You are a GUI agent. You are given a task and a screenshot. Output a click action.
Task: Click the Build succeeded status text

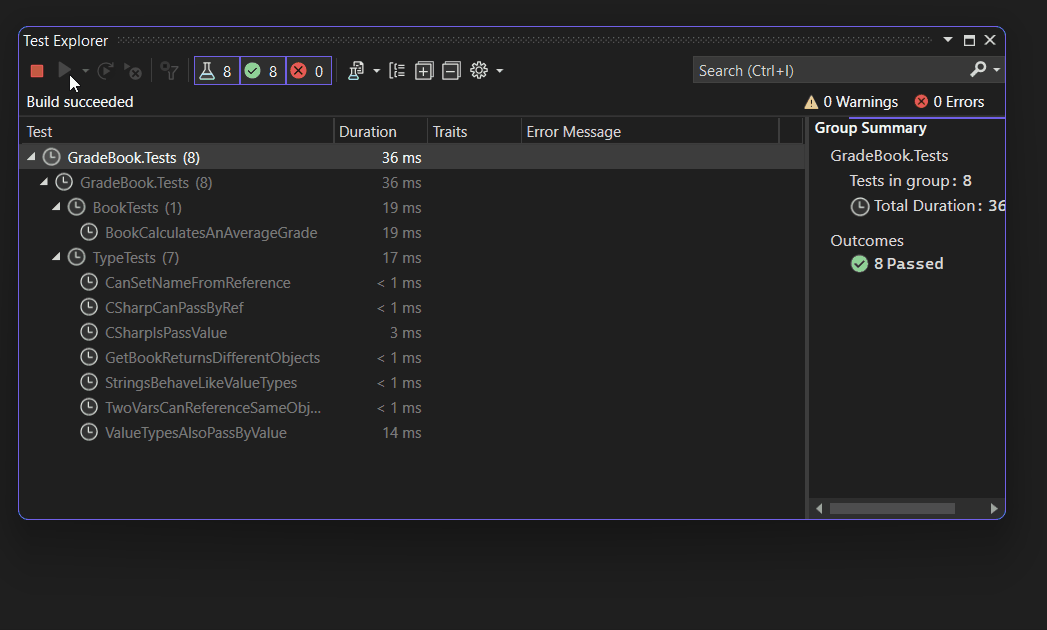(80, 102)
